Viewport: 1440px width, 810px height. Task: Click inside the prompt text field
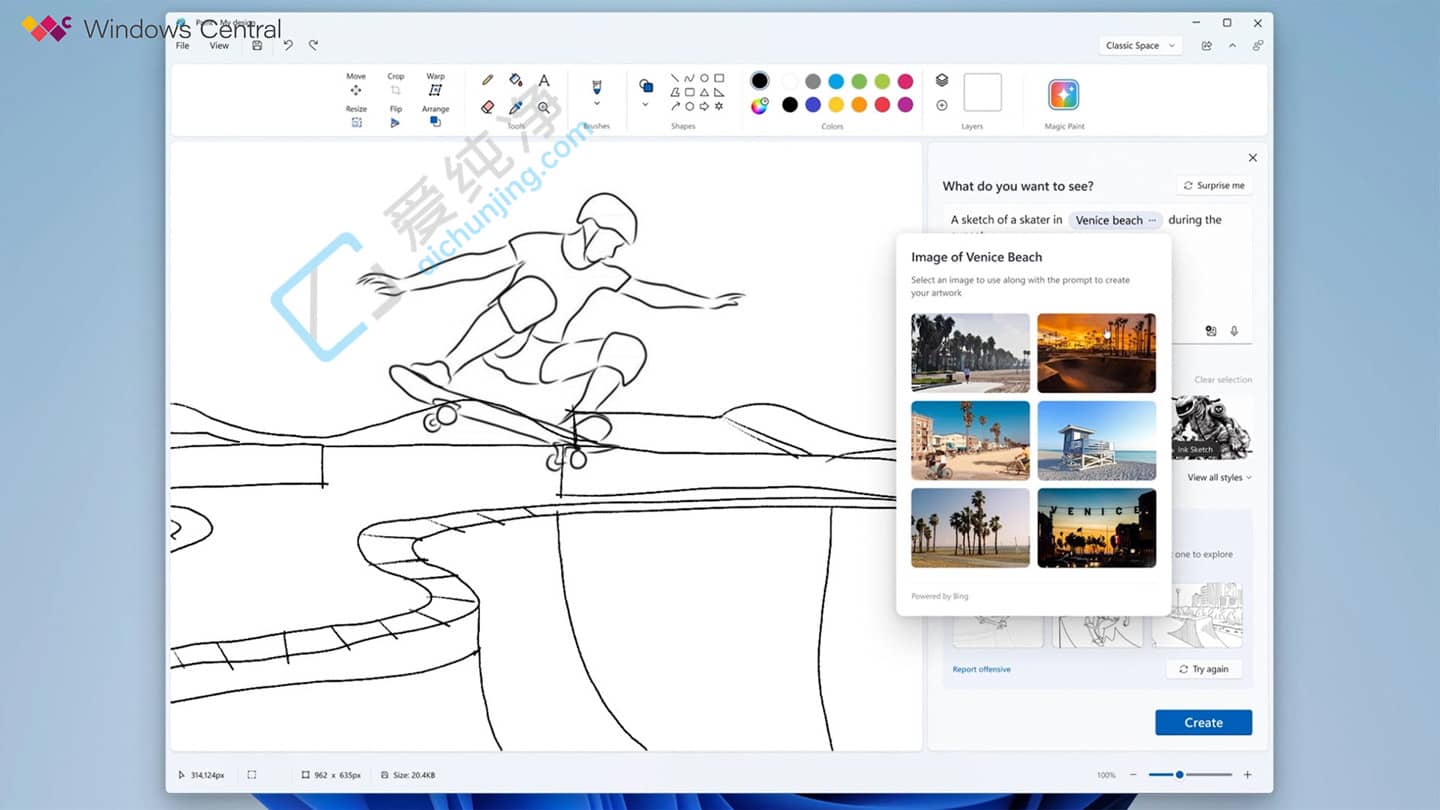tap(1097, 275)
